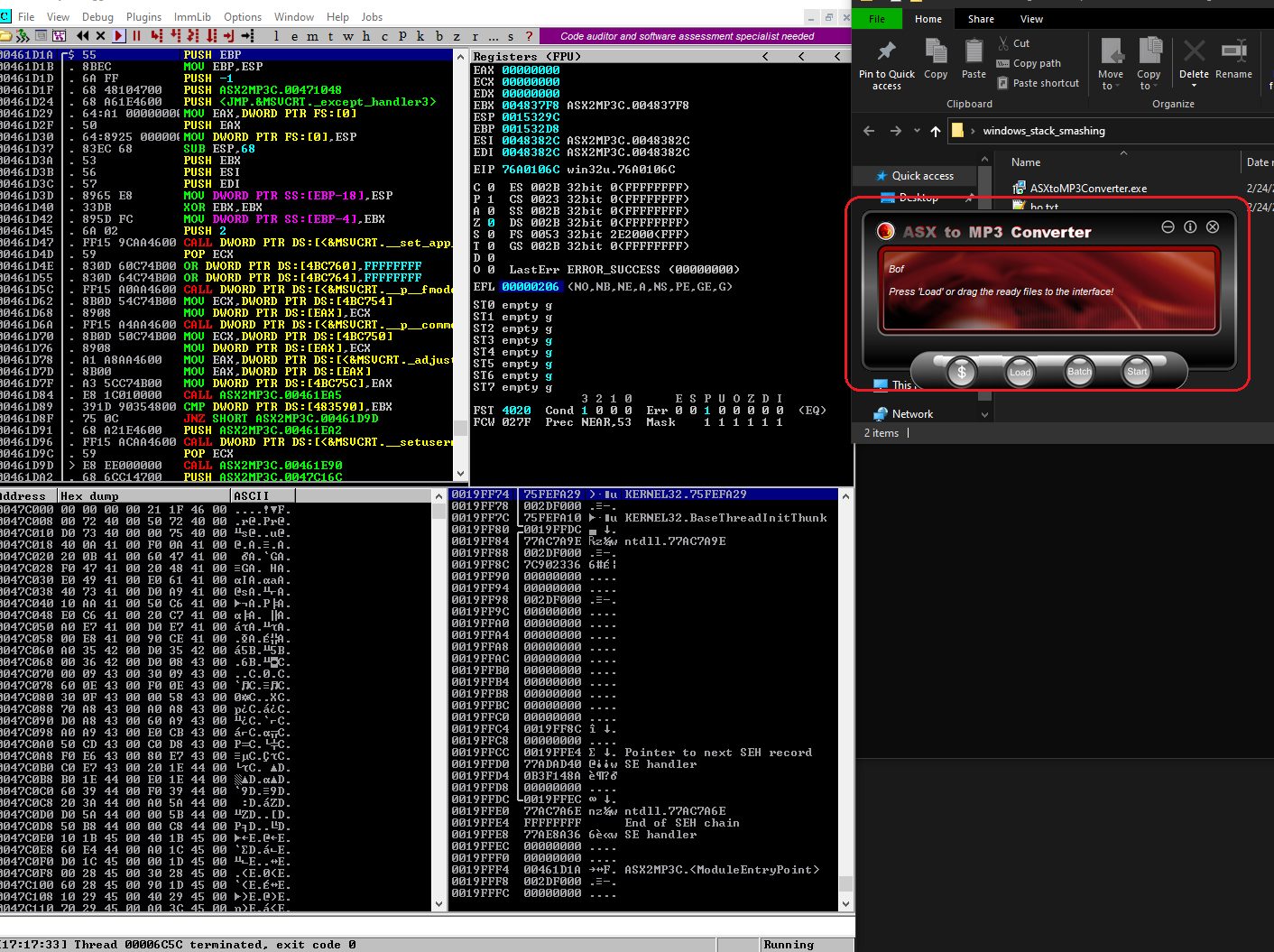
Task: Click the minimize circle icon in ASX converter
Action: [1168, 227]
